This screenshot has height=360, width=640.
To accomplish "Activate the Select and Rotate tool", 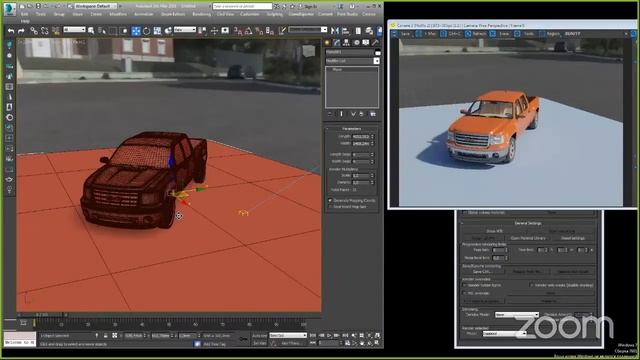I will point(147,31).
